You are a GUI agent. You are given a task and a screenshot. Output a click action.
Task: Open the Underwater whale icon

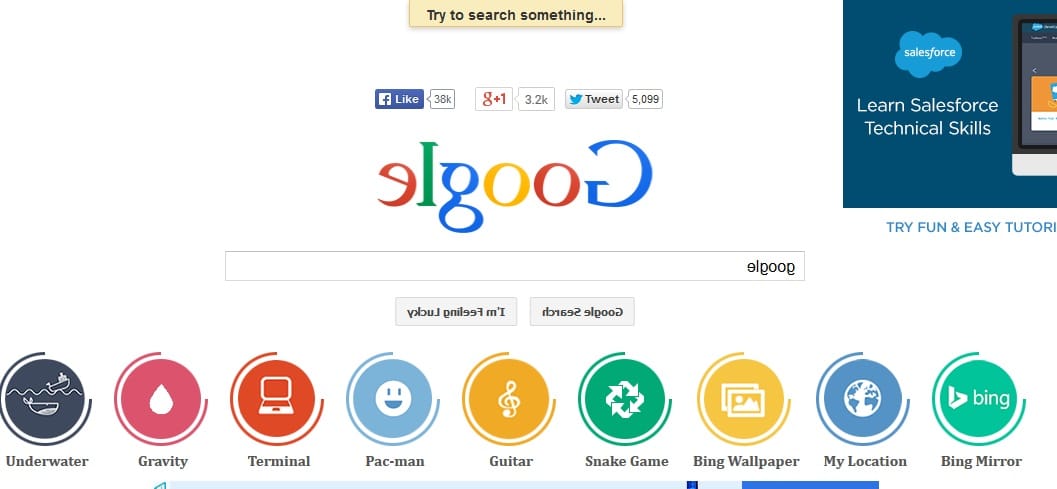(x=44, y=399)
